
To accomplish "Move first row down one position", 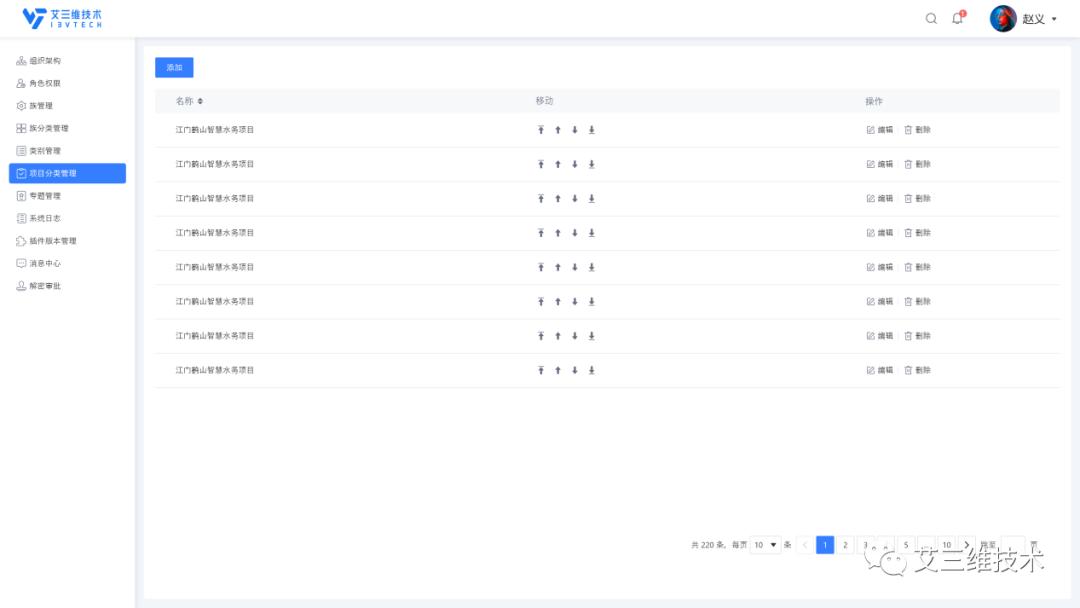I will click(x=574, y=129).
